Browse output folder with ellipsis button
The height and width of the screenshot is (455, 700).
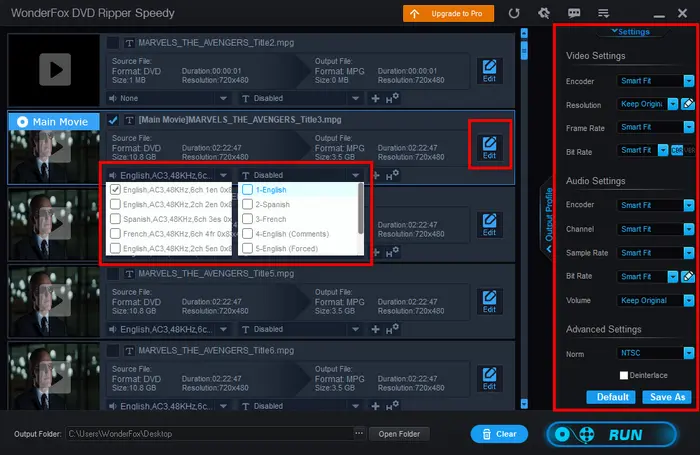coord(359,434)
